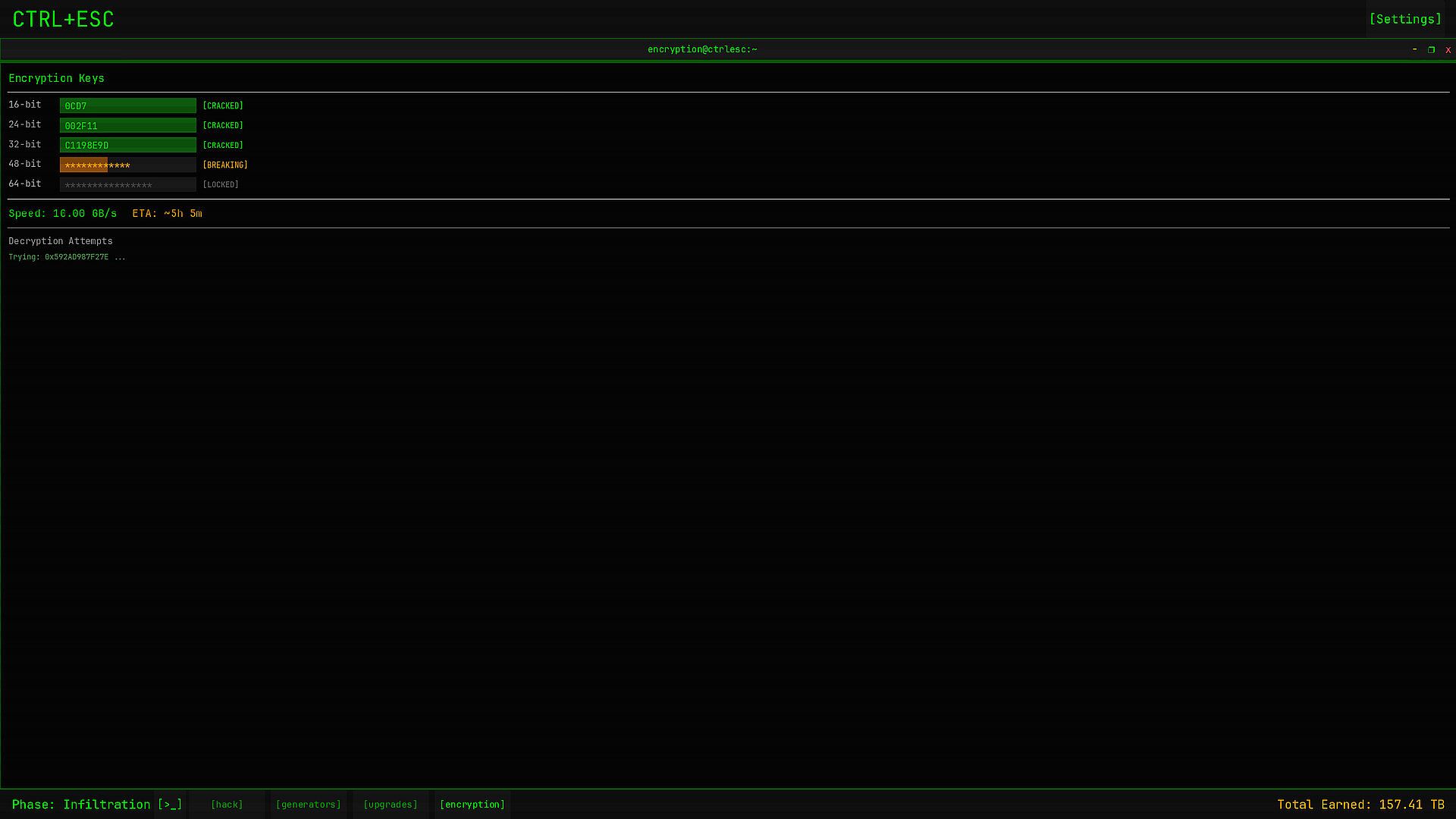The width and height of the screenshot is (1456, 819).
Task: Click the locked 64-bit key field
Action: click(x=127, y=184)
